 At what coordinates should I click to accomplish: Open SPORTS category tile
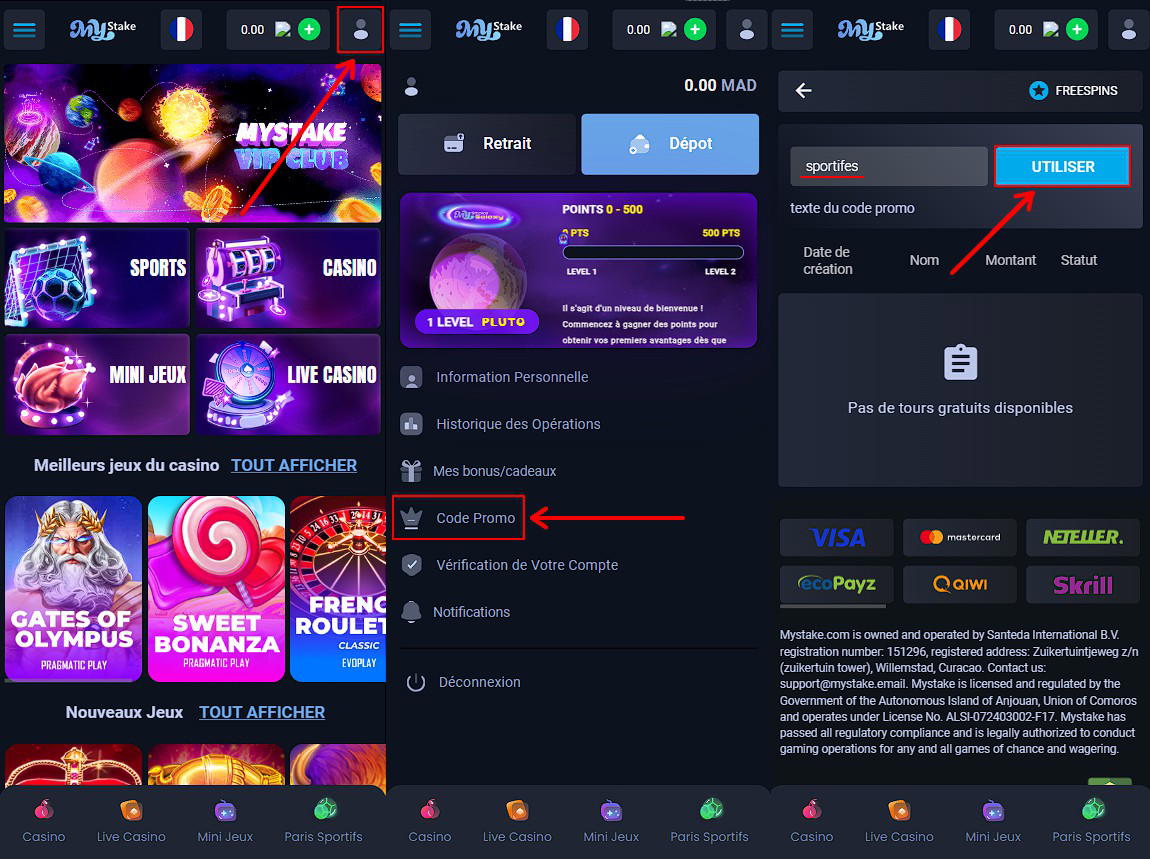[x=97, y=278]
